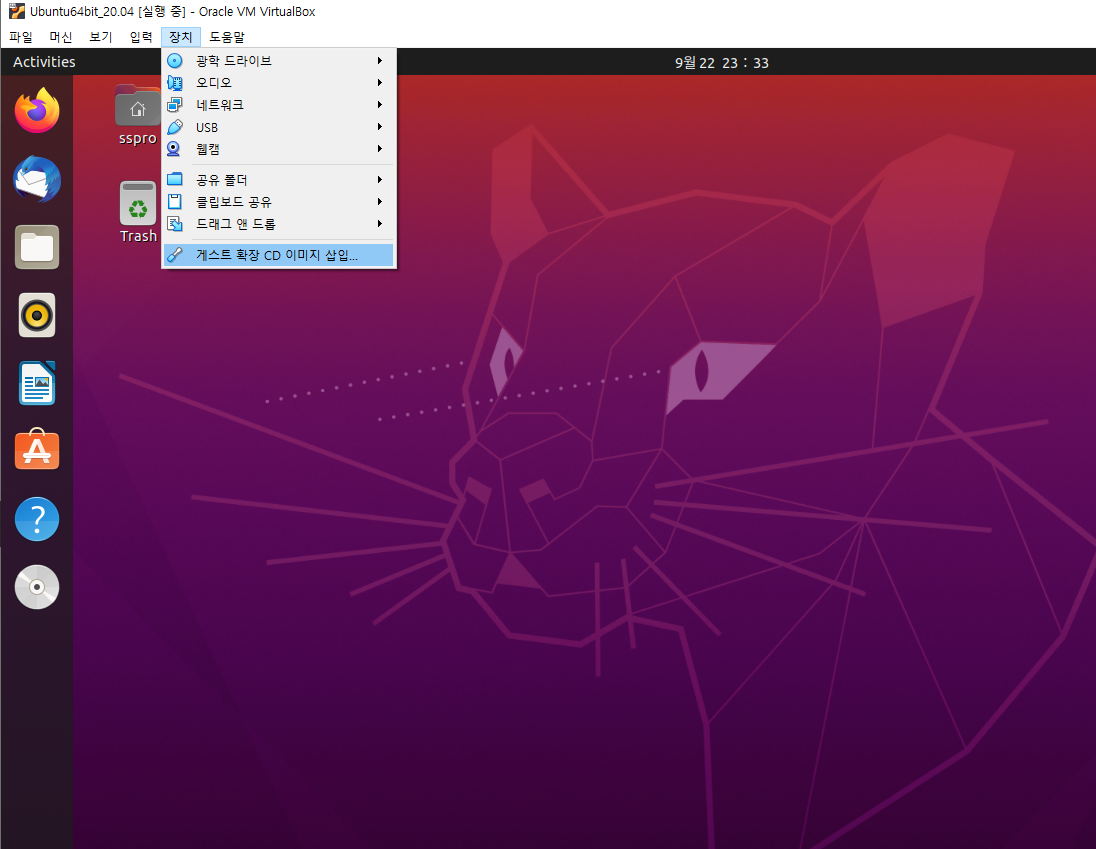Expand the 공유 폴더 submenu arrow
Screen dimensions: 1096x849
click(380, 180)
